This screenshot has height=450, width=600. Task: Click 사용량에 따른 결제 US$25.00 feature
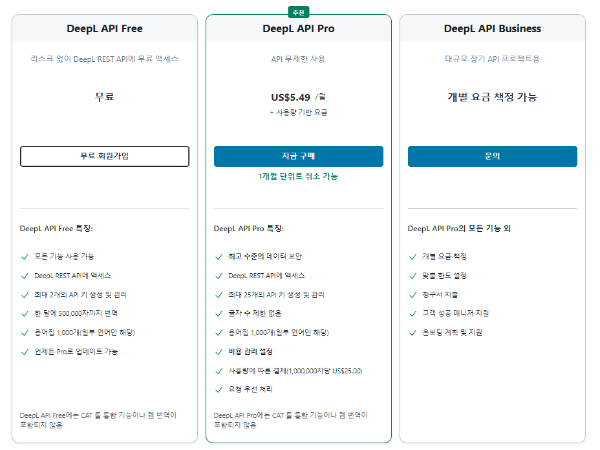point(295,371)
